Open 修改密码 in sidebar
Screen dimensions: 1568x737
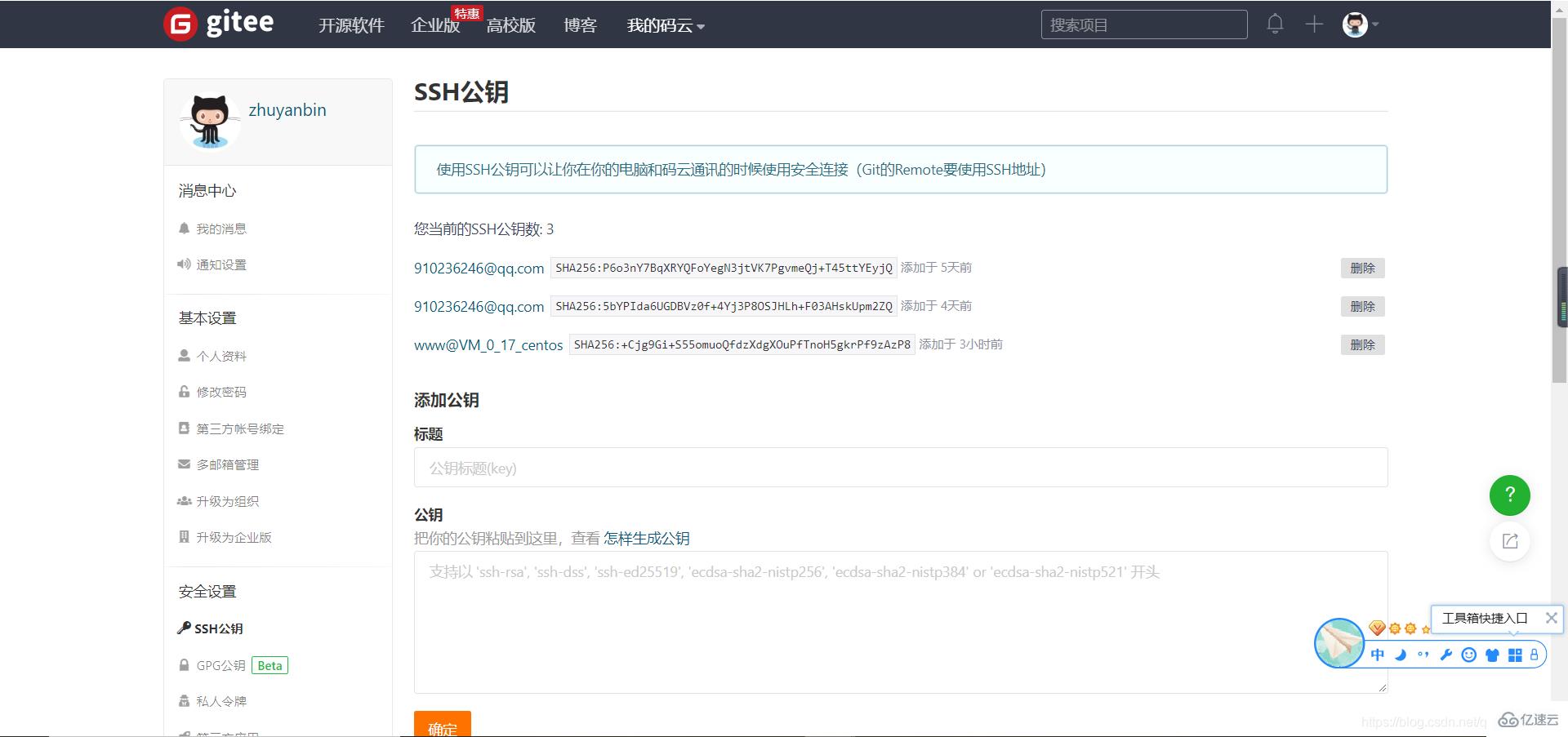(212, 392)
